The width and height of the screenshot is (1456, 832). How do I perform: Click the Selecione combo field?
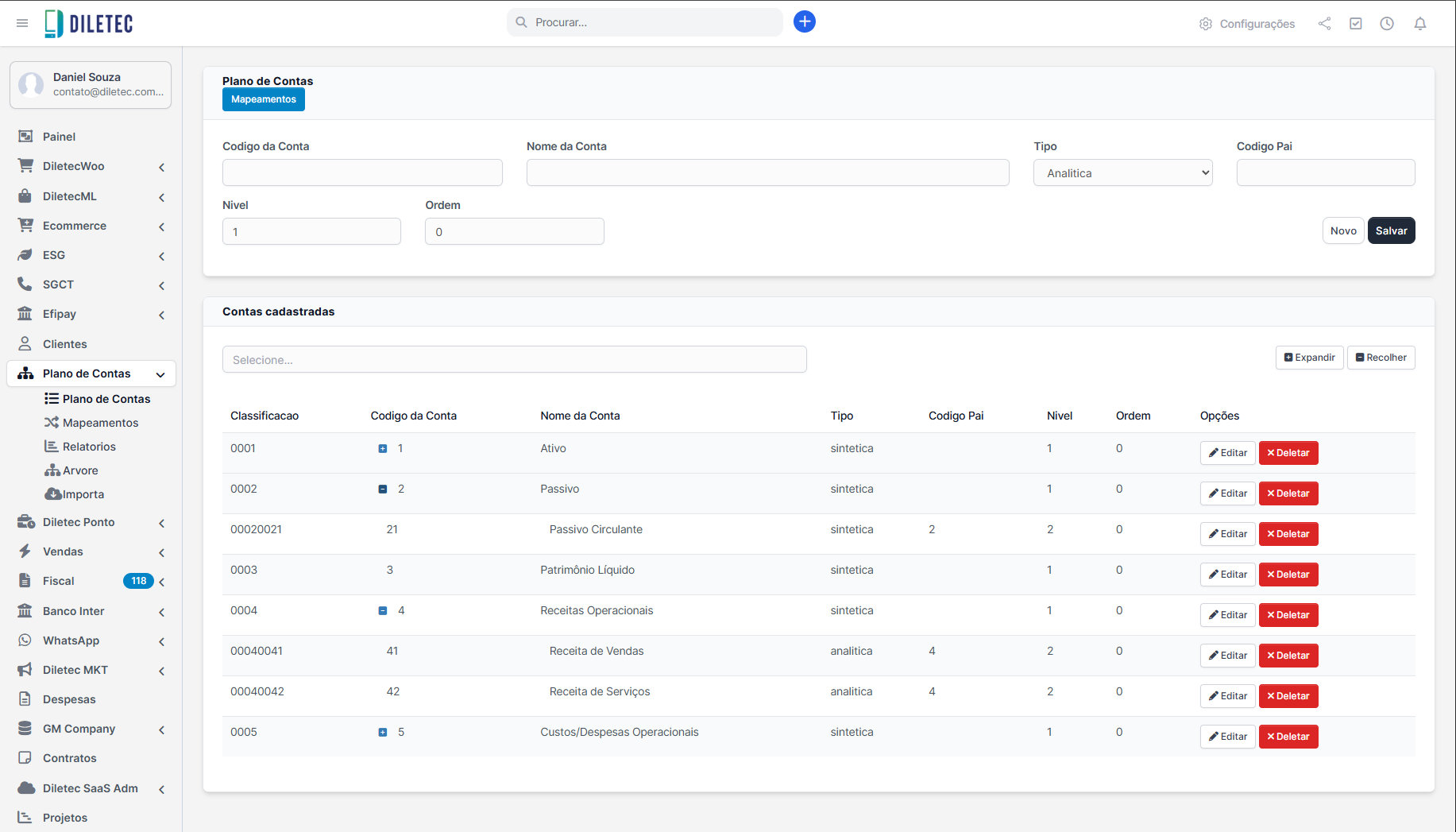[x=514, y=359]
